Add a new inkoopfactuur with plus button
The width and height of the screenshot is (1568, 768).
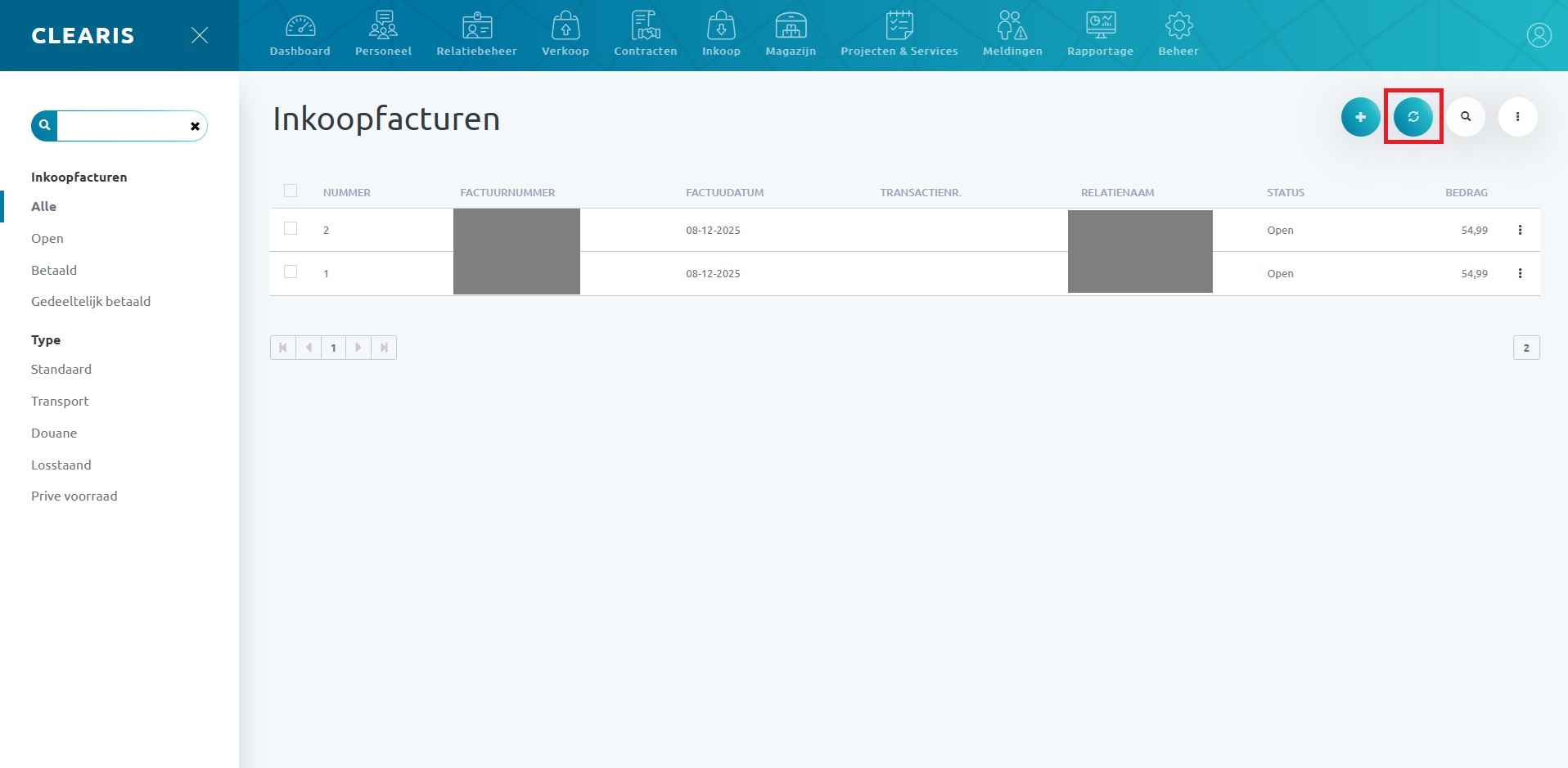click(1360, 117)
